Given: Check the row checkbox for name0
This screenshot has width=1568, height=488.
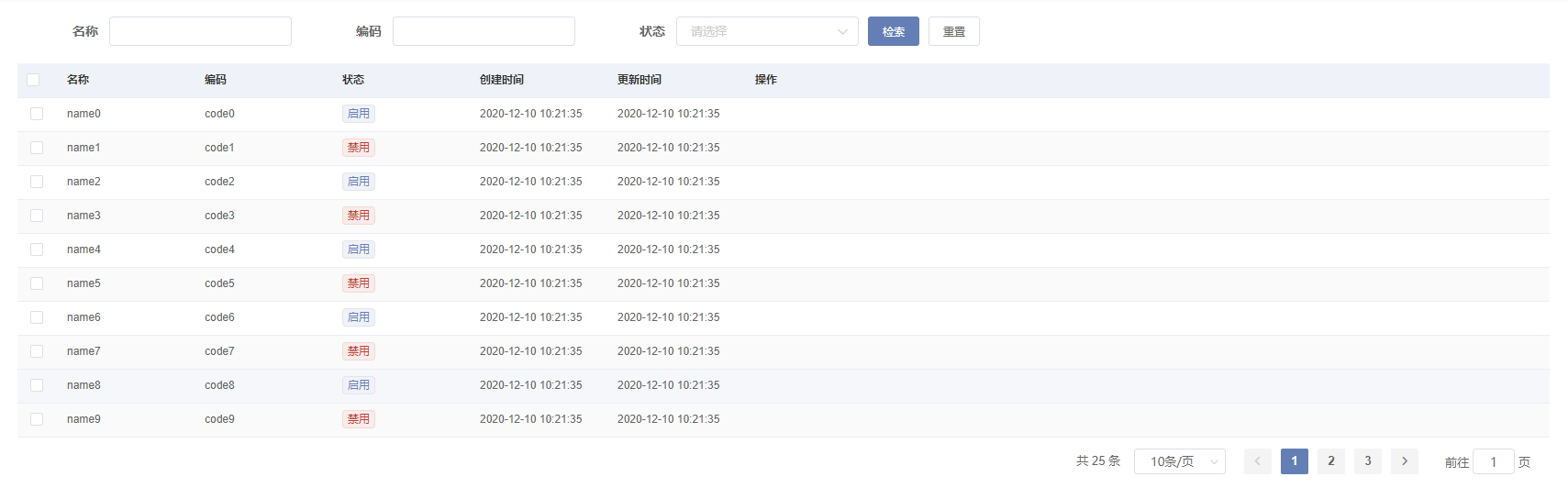Looking at the screenshot, I should 37,114.
